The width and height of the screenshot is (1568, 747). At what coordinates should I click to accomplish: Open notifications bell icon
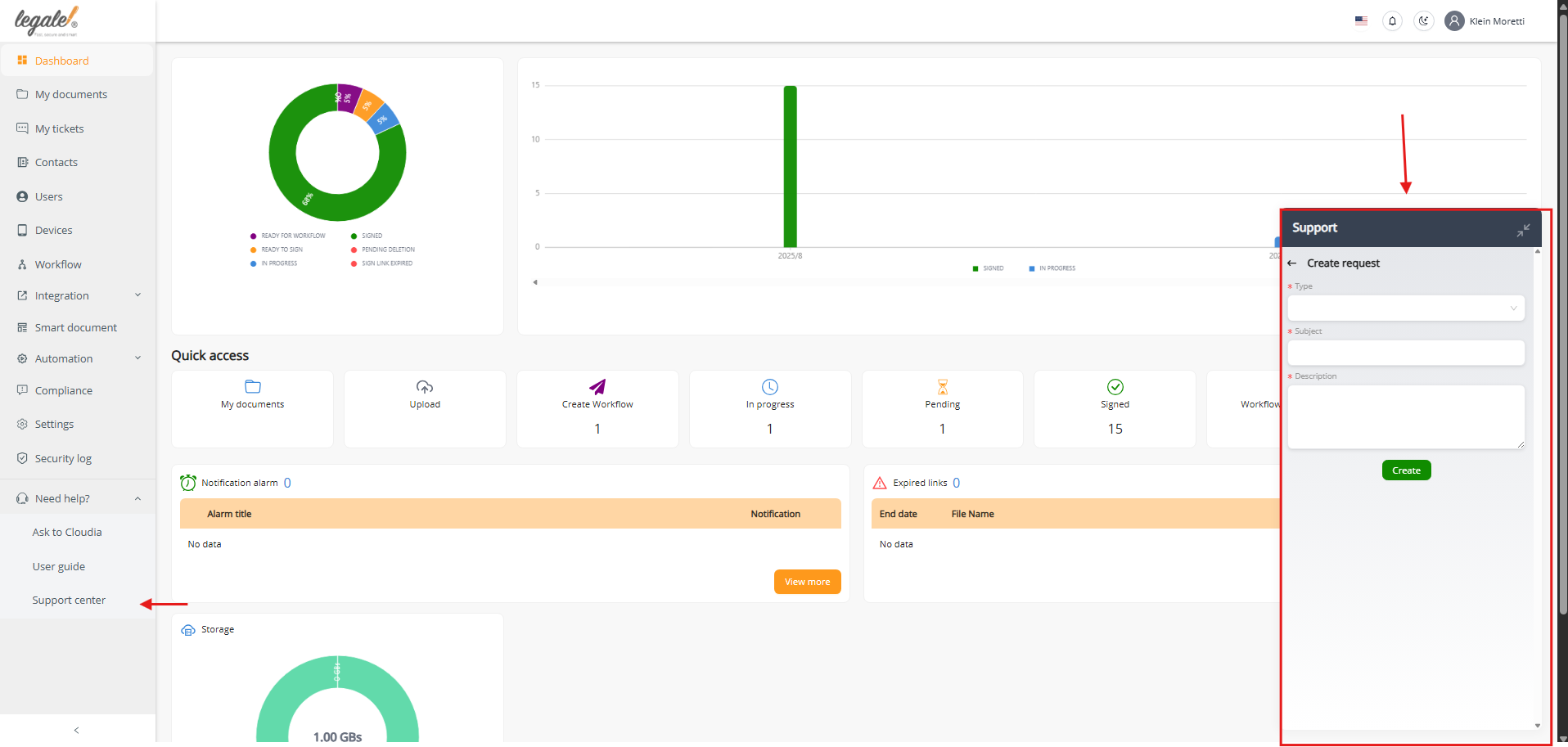tap(1392, 21)
